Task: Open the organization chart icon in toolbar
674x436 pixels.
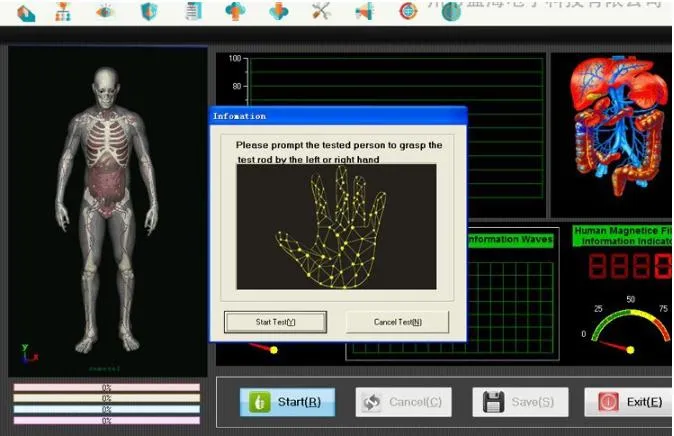Action: (x=63, y=12)
